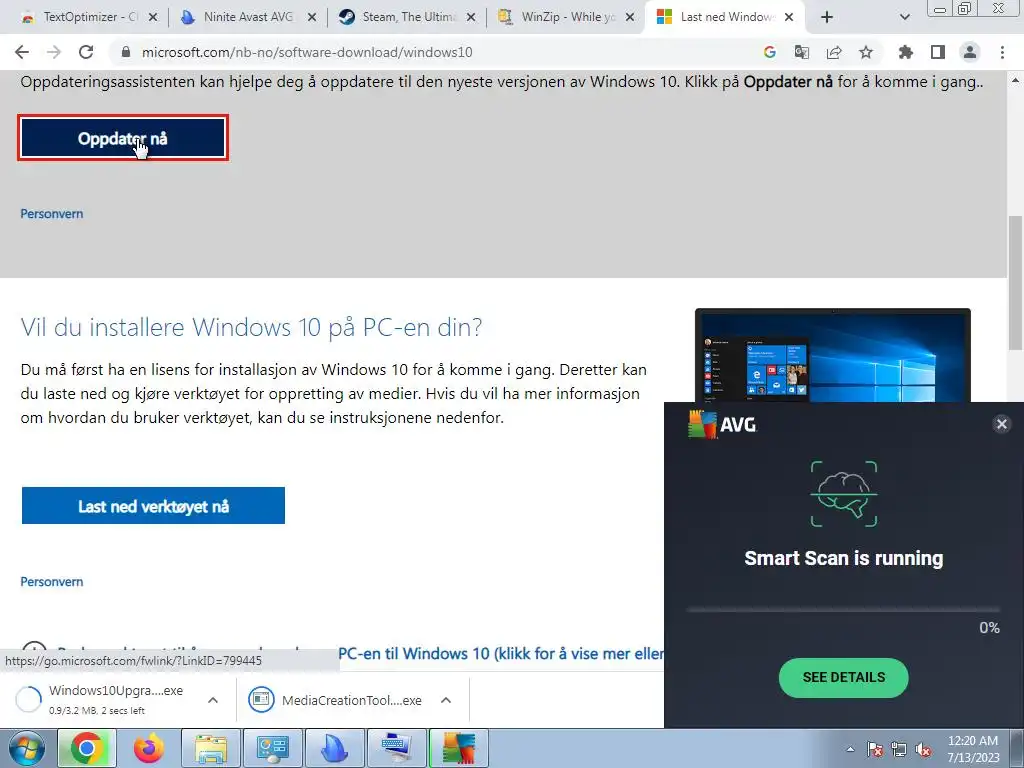
Task: Click the AVG logo in the popup
Action: click(722, 424)
